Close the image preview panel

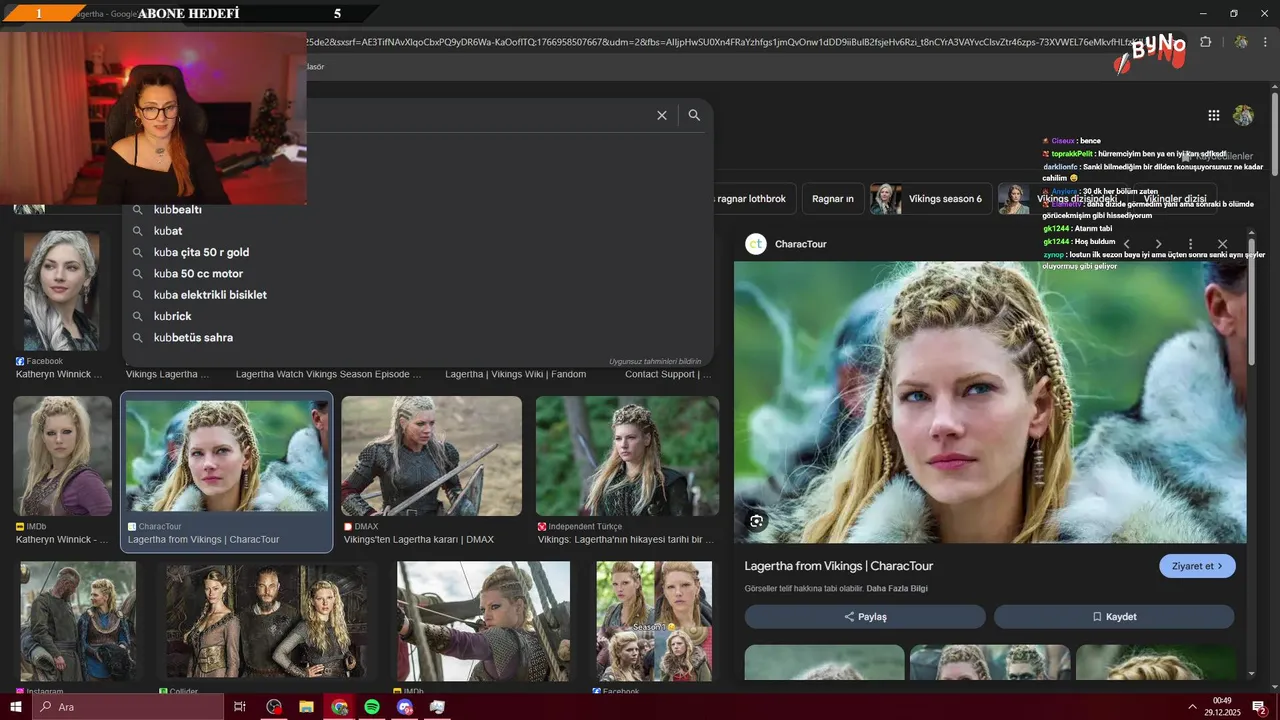click(1222, 244)
